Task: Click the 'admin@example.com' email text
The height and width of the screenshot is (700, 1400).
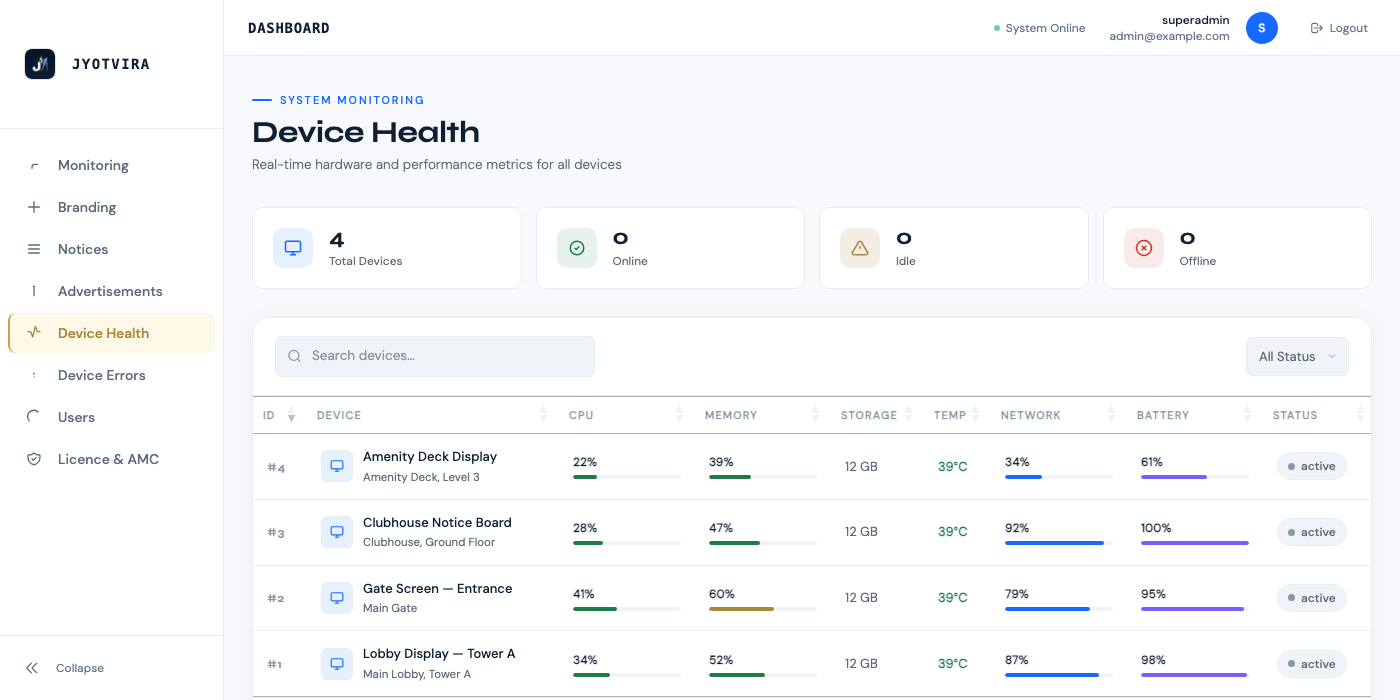Action: (1169, 36)
